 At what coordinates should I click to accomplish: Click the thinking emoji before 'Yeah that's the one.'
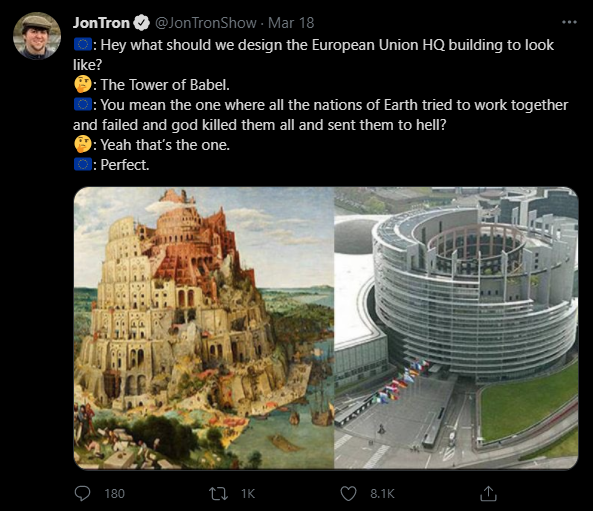tap(82, 144)
